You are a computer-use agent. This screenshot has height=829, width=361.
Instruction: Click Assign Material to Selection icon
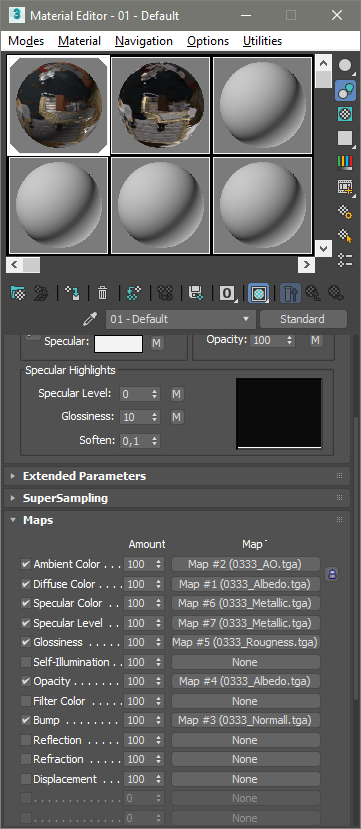pos(71,292)
